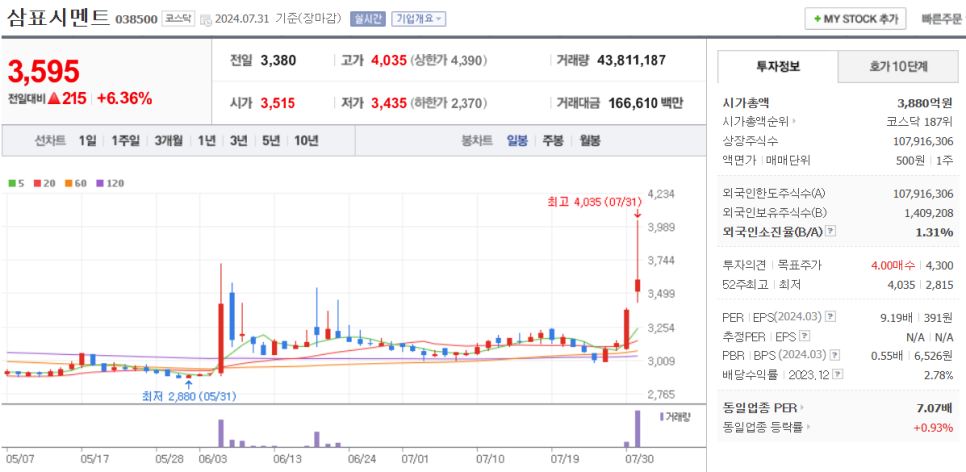
Task: Click the 거래대금 value 166,610 백만
Action: [646, 103]
